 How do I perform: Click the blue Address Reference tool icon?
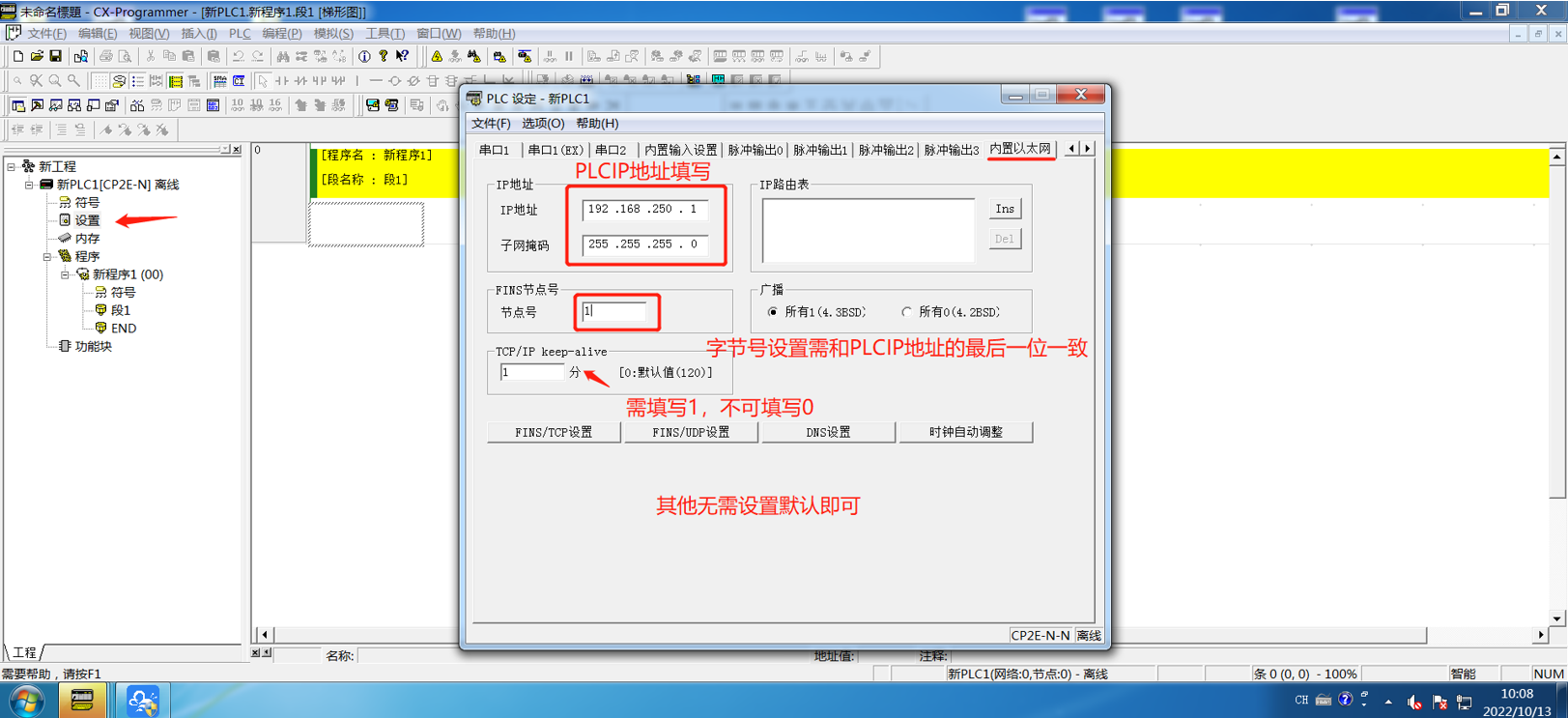tap(213, 105)
